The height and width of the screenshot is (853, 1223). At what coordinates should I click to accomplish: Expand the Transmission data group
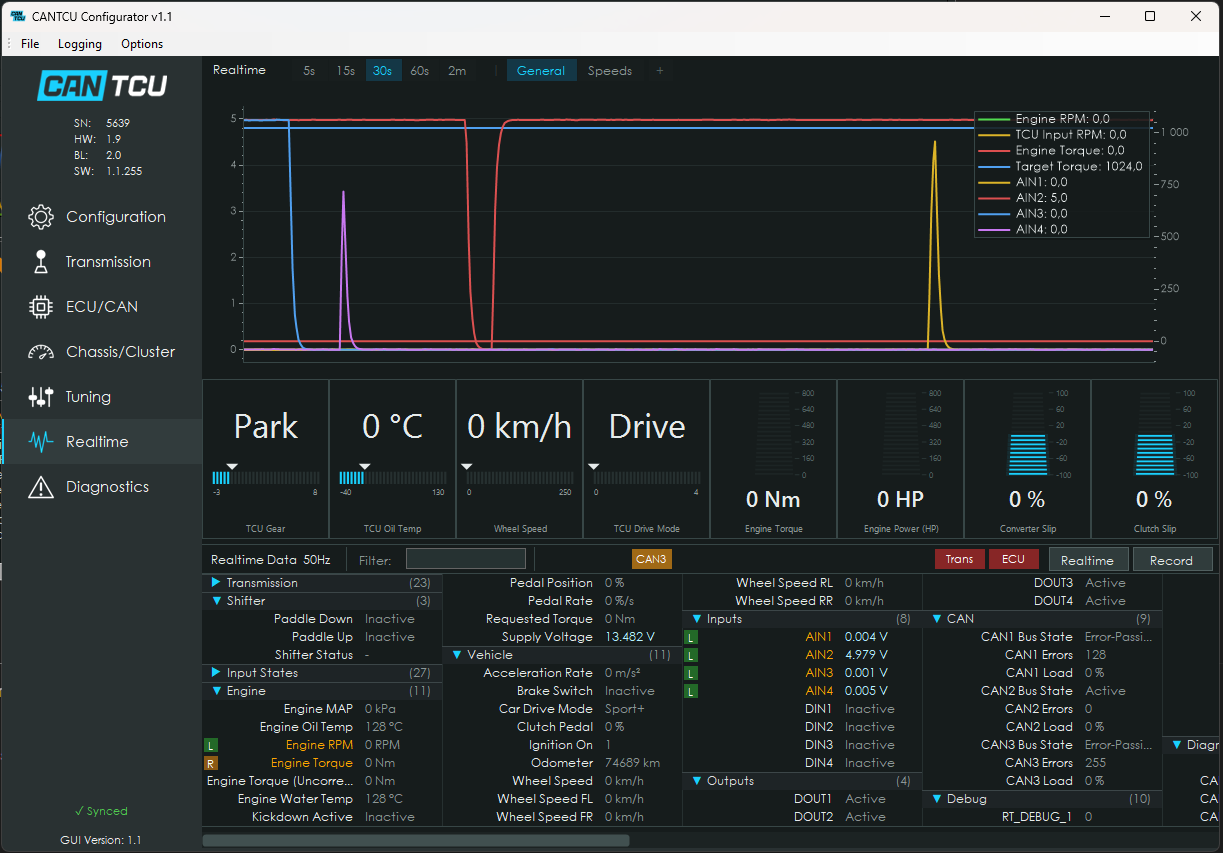(215, 583)
